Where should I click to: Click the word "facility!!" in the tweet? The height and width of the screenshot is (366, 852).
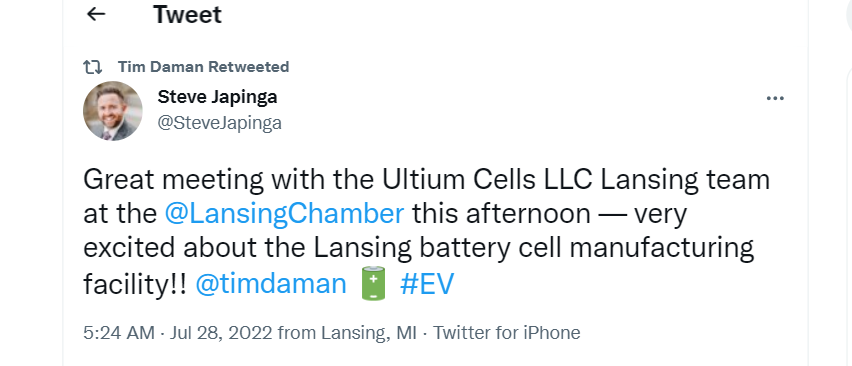pyautogui.click(x=135, y=283)
